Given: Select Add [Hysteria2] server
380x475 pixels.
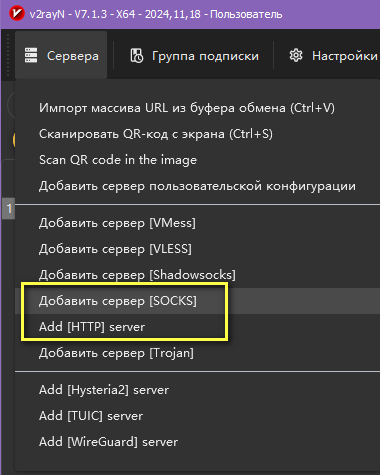Looking at the screenshot, I should point(197,390).
